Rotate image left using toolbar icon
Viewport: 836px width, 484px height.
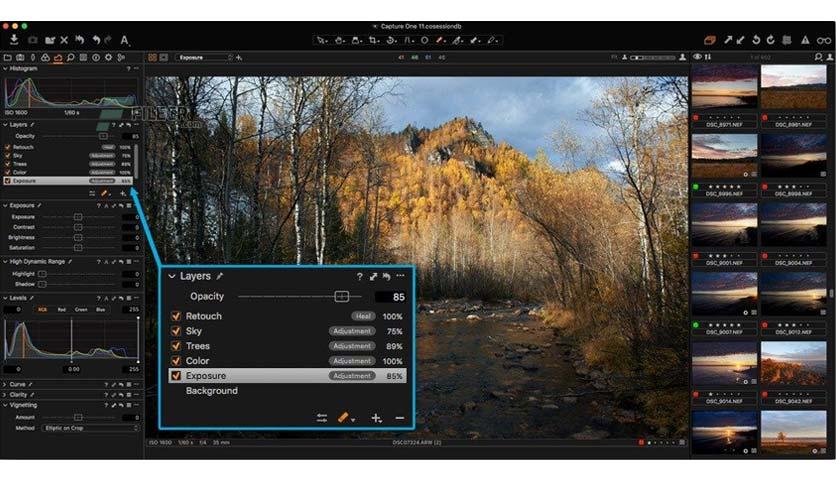[x=756, y=40]
